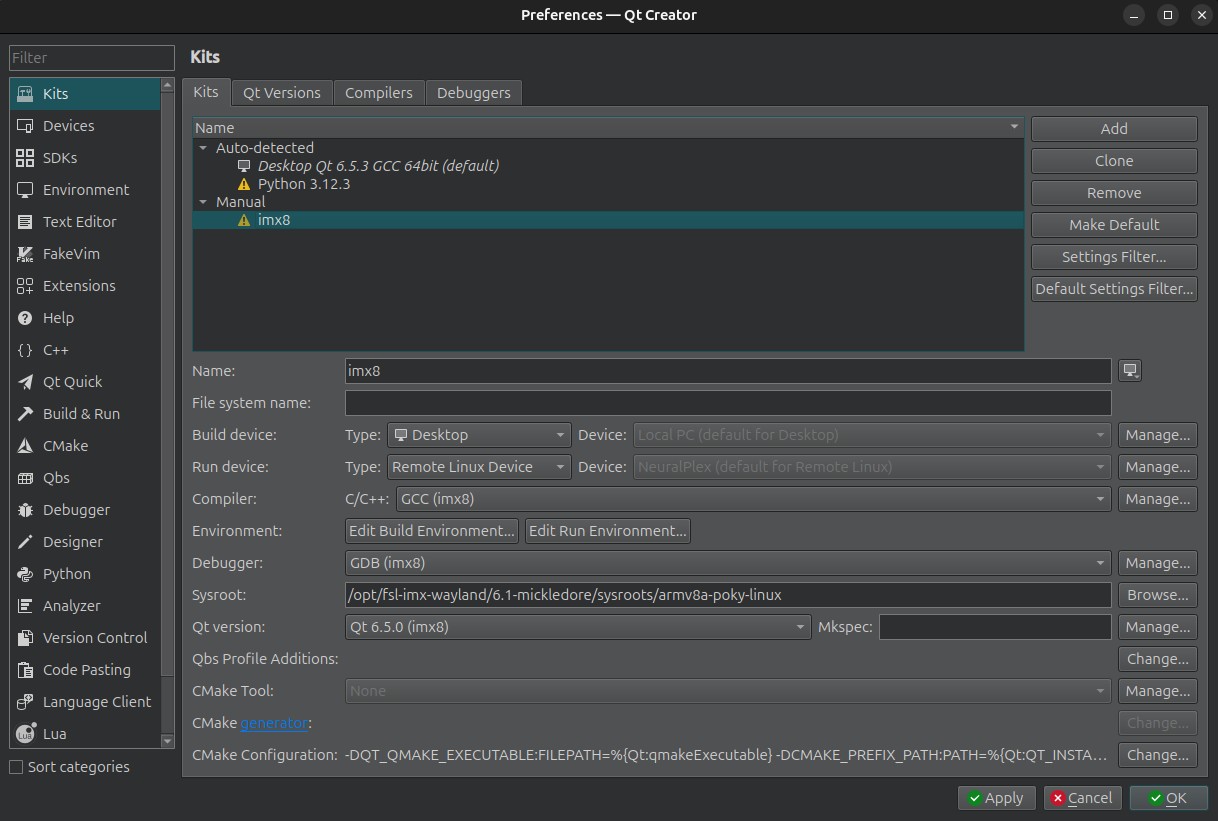Viewport: 1218px width, 821px height.
Task: Open the Version Control icon
Action: click(26, 638)
